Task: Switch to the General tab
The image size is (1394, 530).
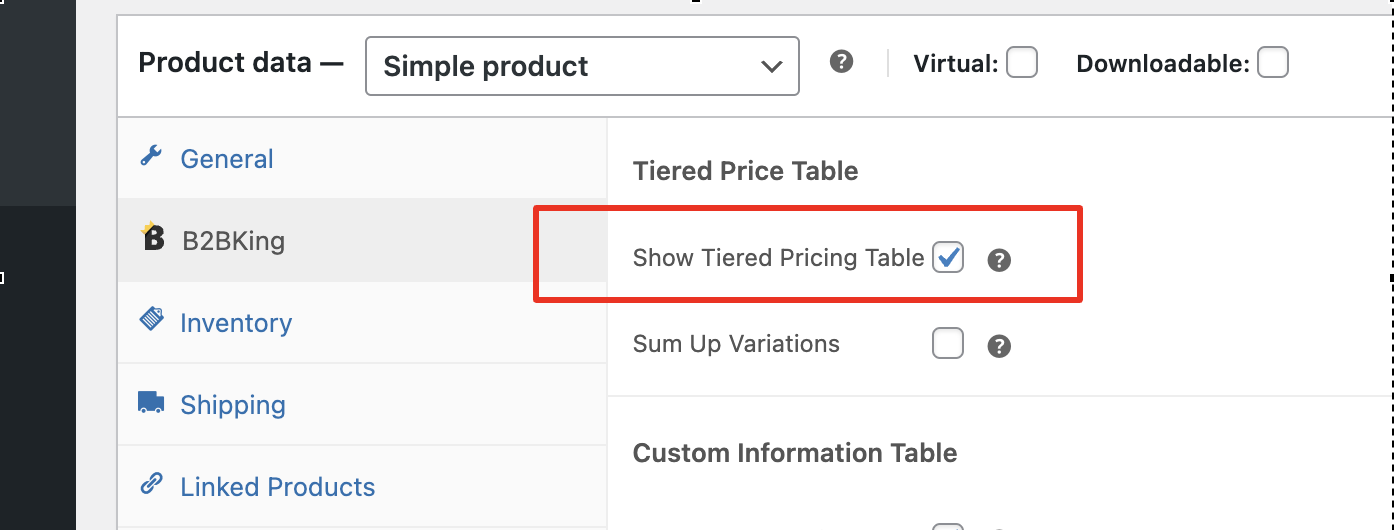Action: (x=227, y=159)
